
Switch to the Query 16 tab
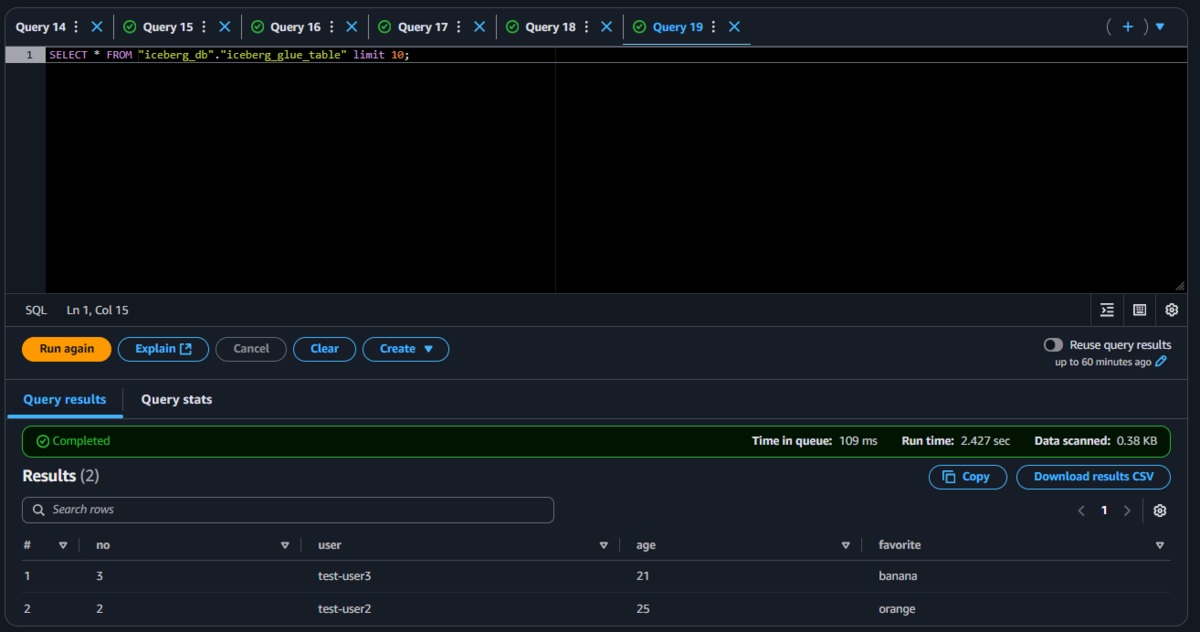point(295,27)
